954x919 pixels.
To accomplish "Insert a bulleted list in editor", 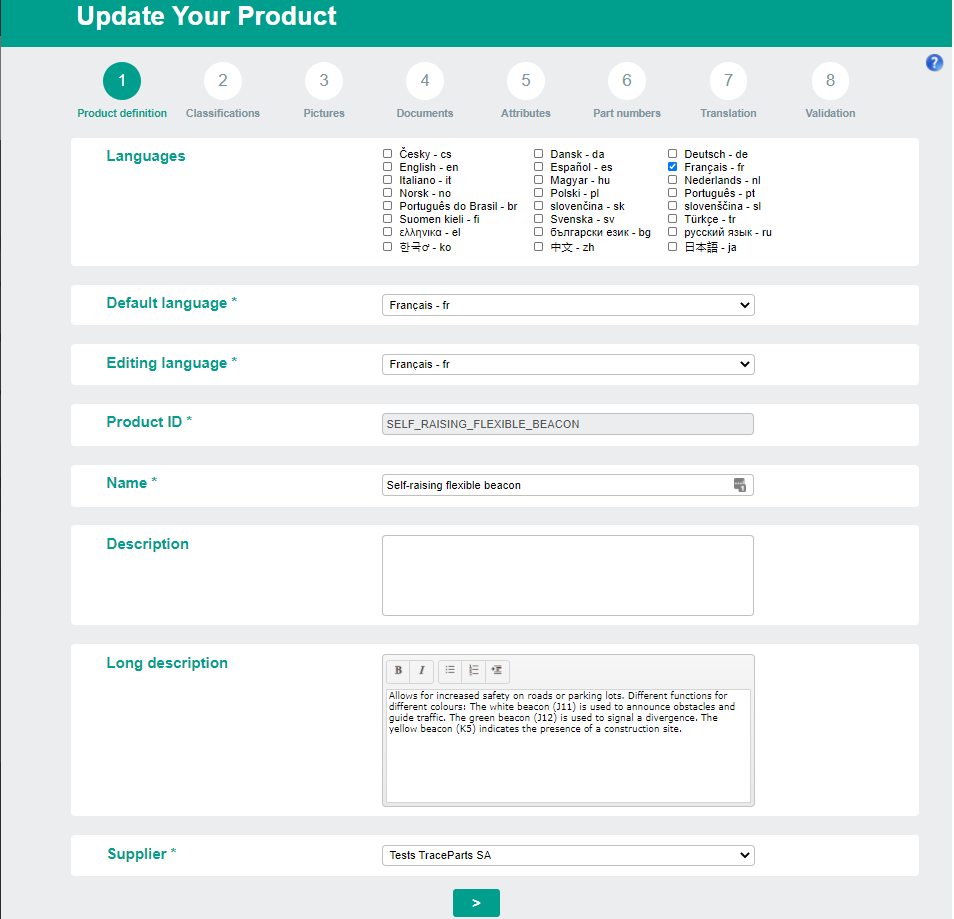I will click(450, 670).
